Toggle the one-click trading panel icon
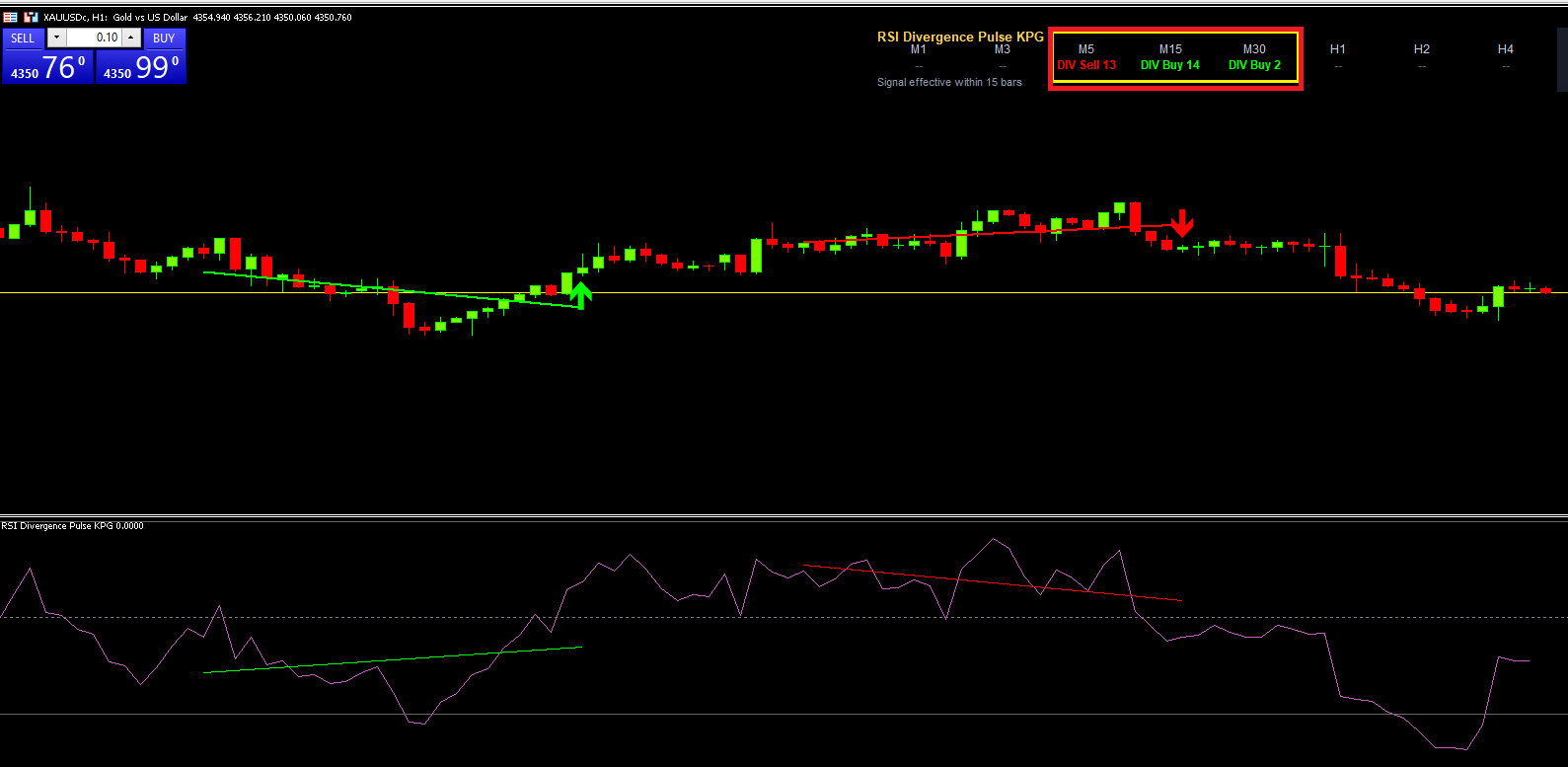The width and height of the screenshot is (1568, 767). coord(10,17)
